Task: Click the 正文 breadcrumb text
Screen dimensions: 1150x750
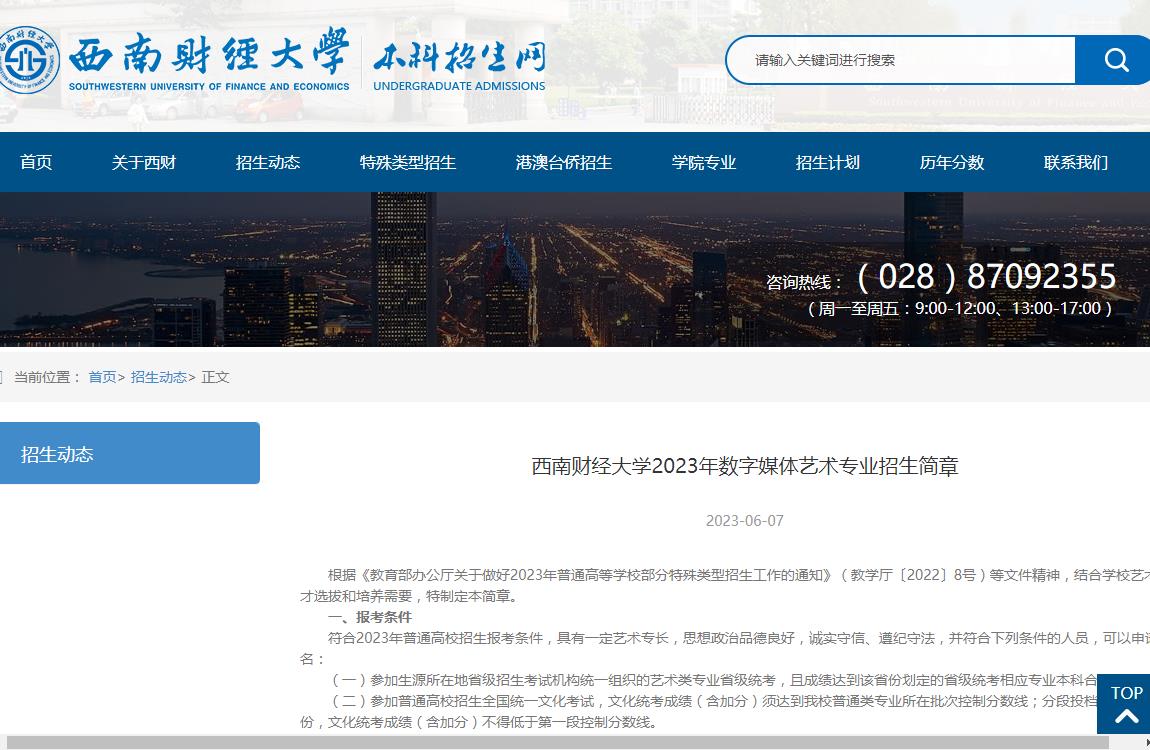Action: pyautogui.click(x=216, y=377)
